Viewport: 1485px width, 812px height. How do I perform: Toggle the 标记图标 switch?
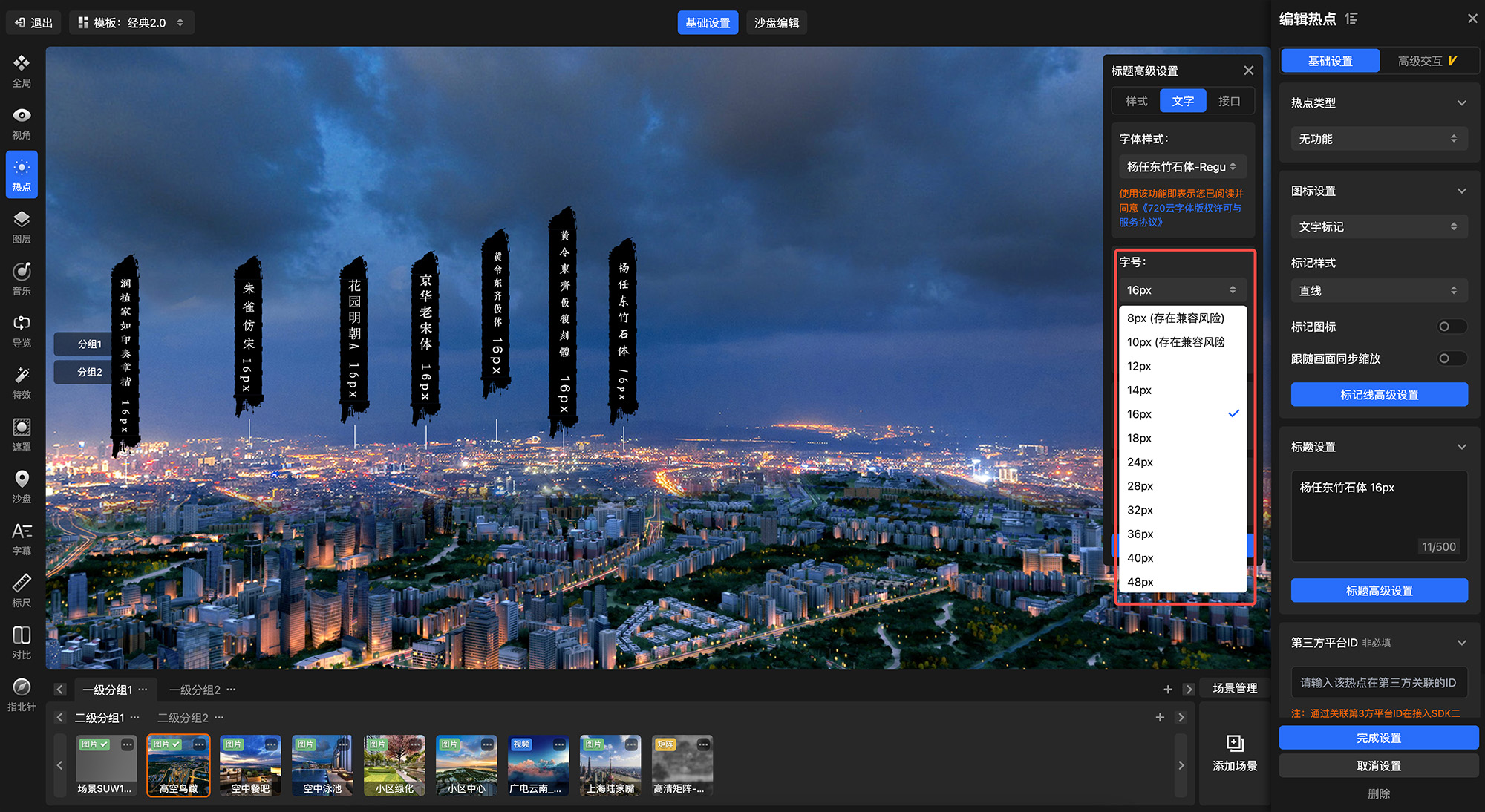tap(1451, 327)
